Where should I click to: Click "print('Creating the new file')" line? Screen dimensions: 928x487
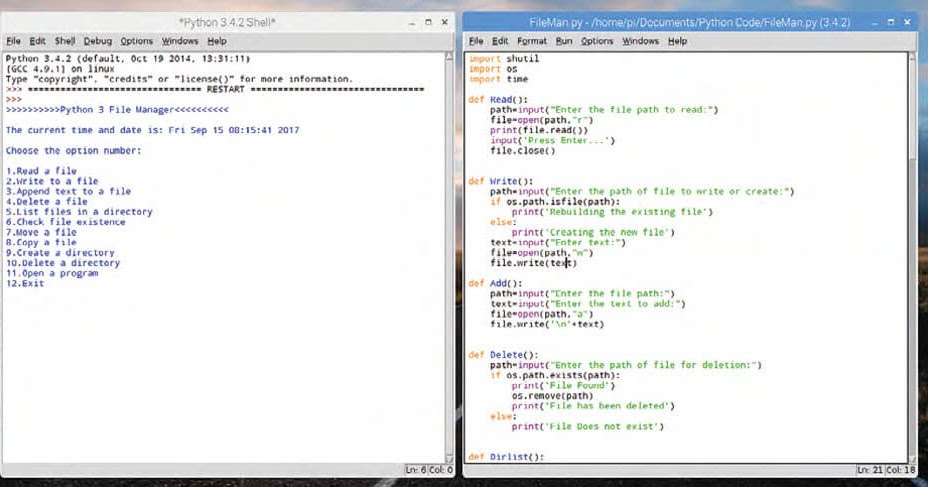click(x=594, y=232)
